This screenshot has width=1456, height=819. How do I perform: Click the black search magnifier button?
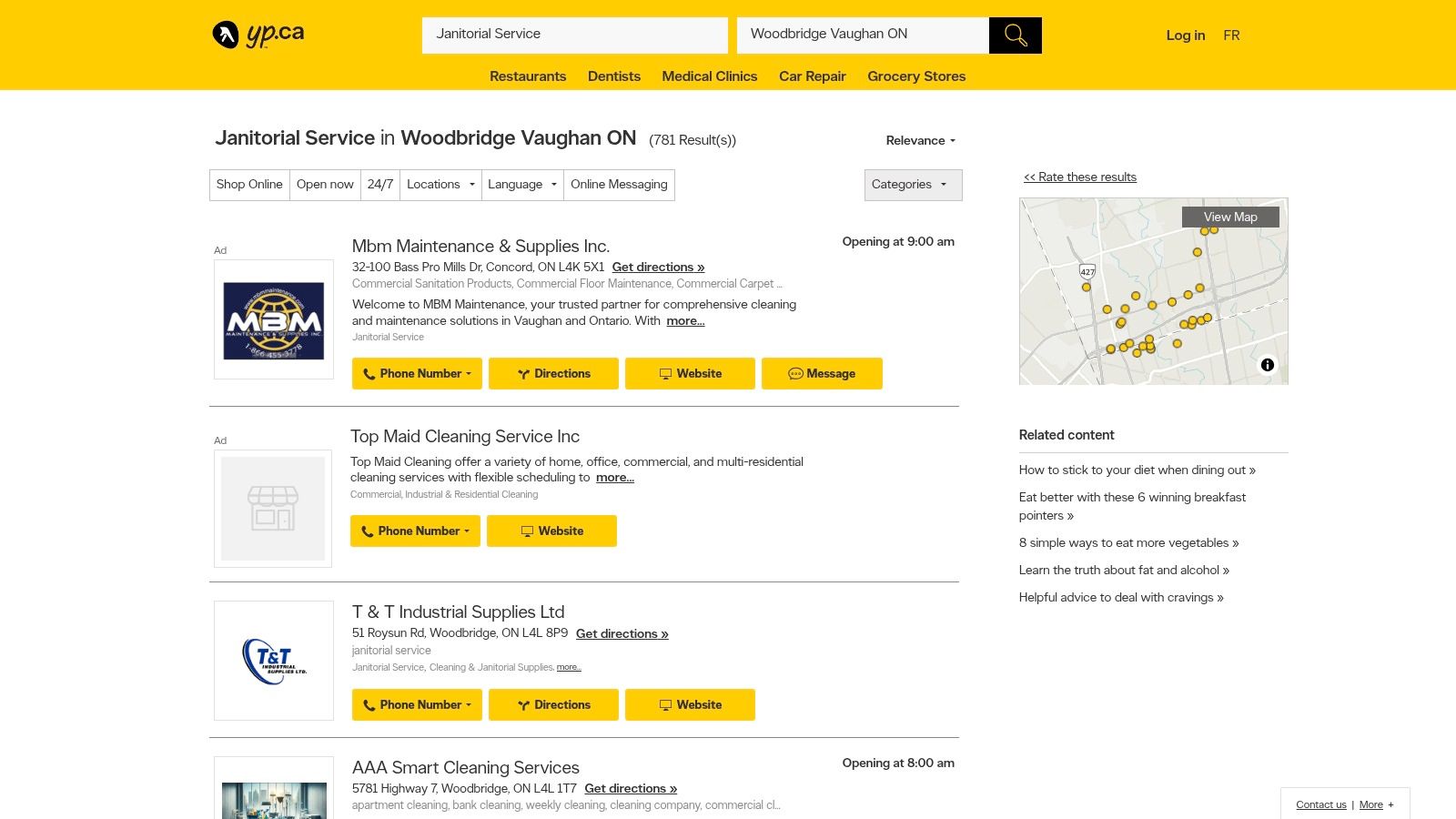point(1016,35)
